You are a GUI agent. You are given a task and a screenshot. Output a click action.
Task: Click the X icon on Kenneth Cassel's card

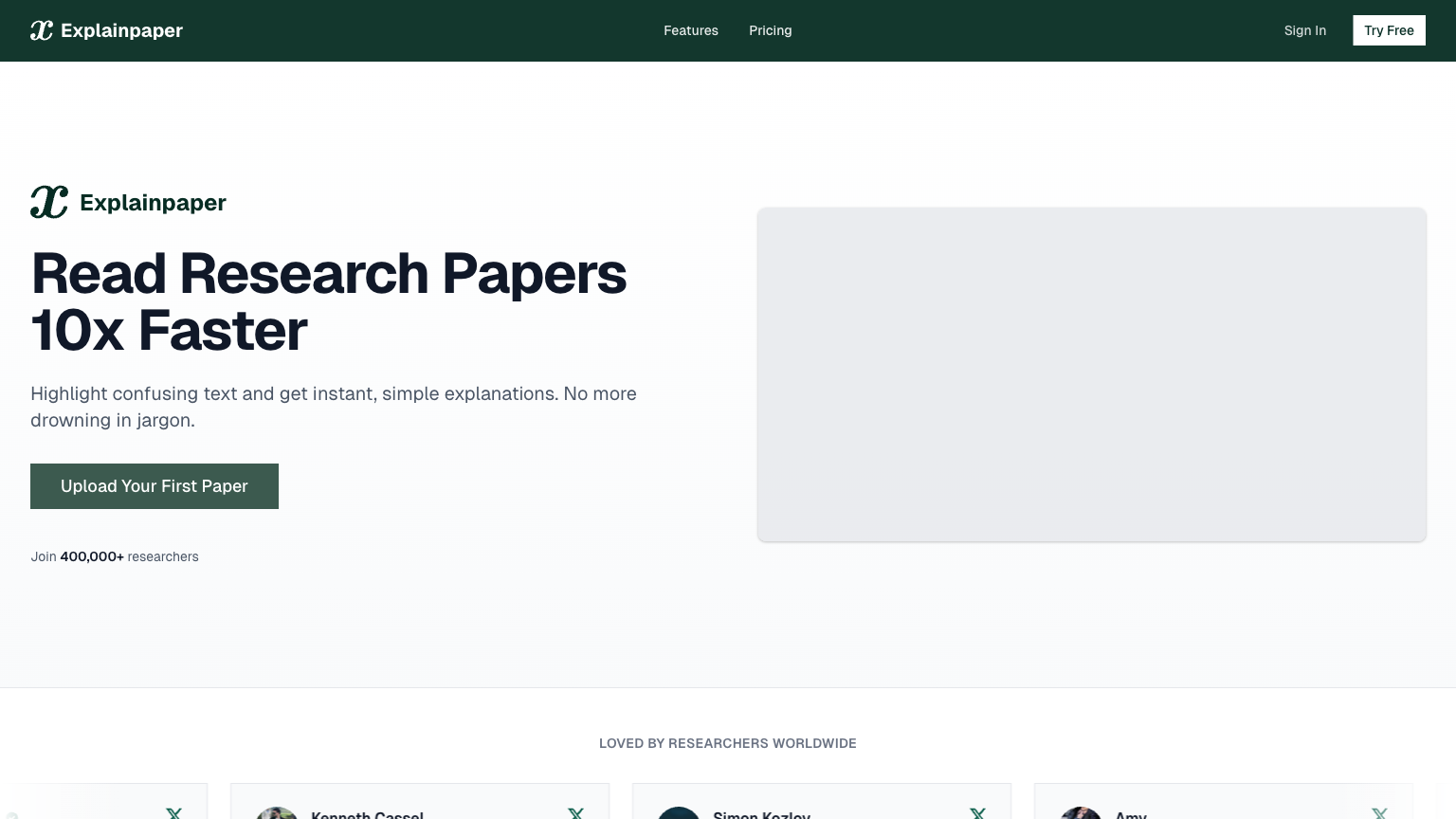[575, 813]
